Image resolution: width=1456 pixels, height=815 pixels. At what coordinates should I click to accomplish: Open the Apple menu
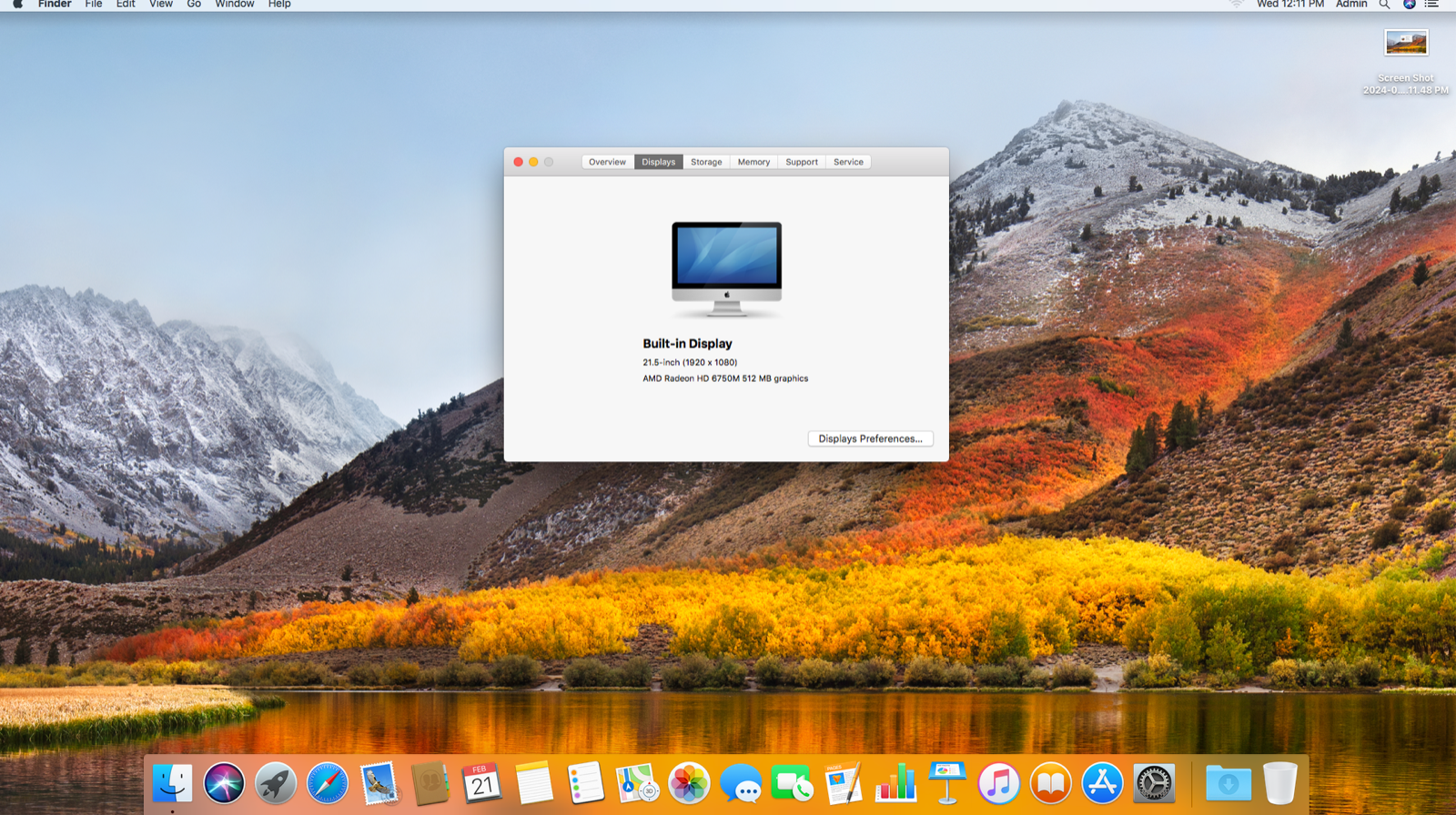tap(17, 5)
